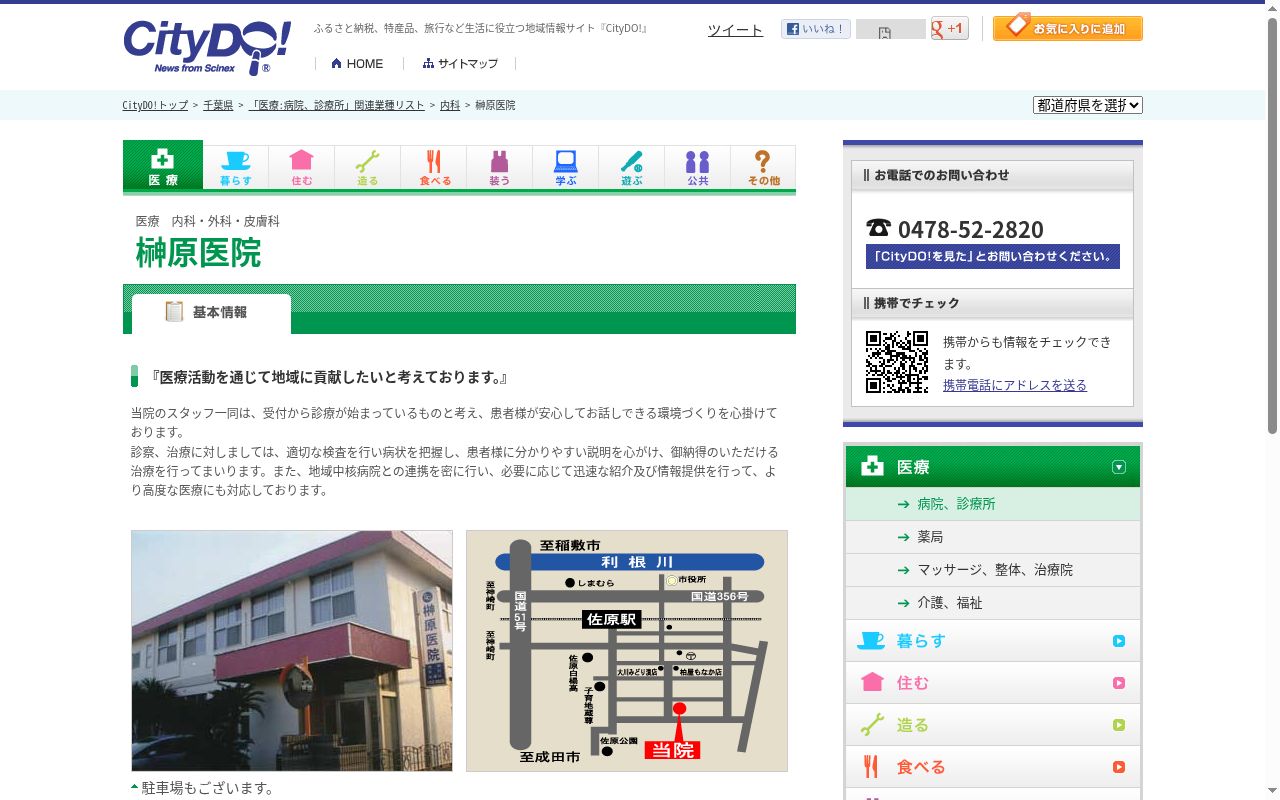Open the サイトマップ link
1280x800 pixels.
[460, 64]
